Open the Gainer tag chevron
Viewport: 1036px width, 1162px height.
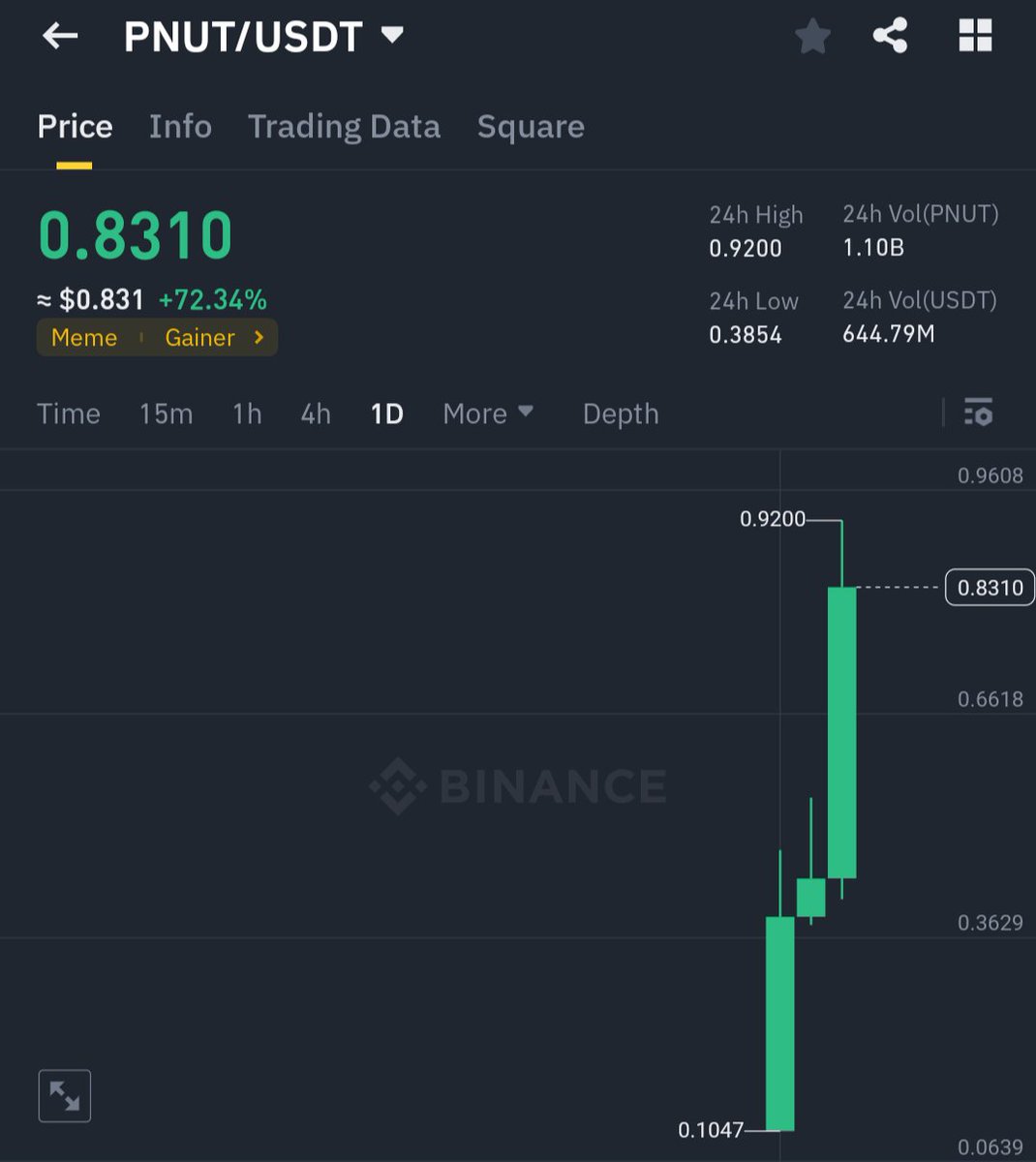point(259,337)
